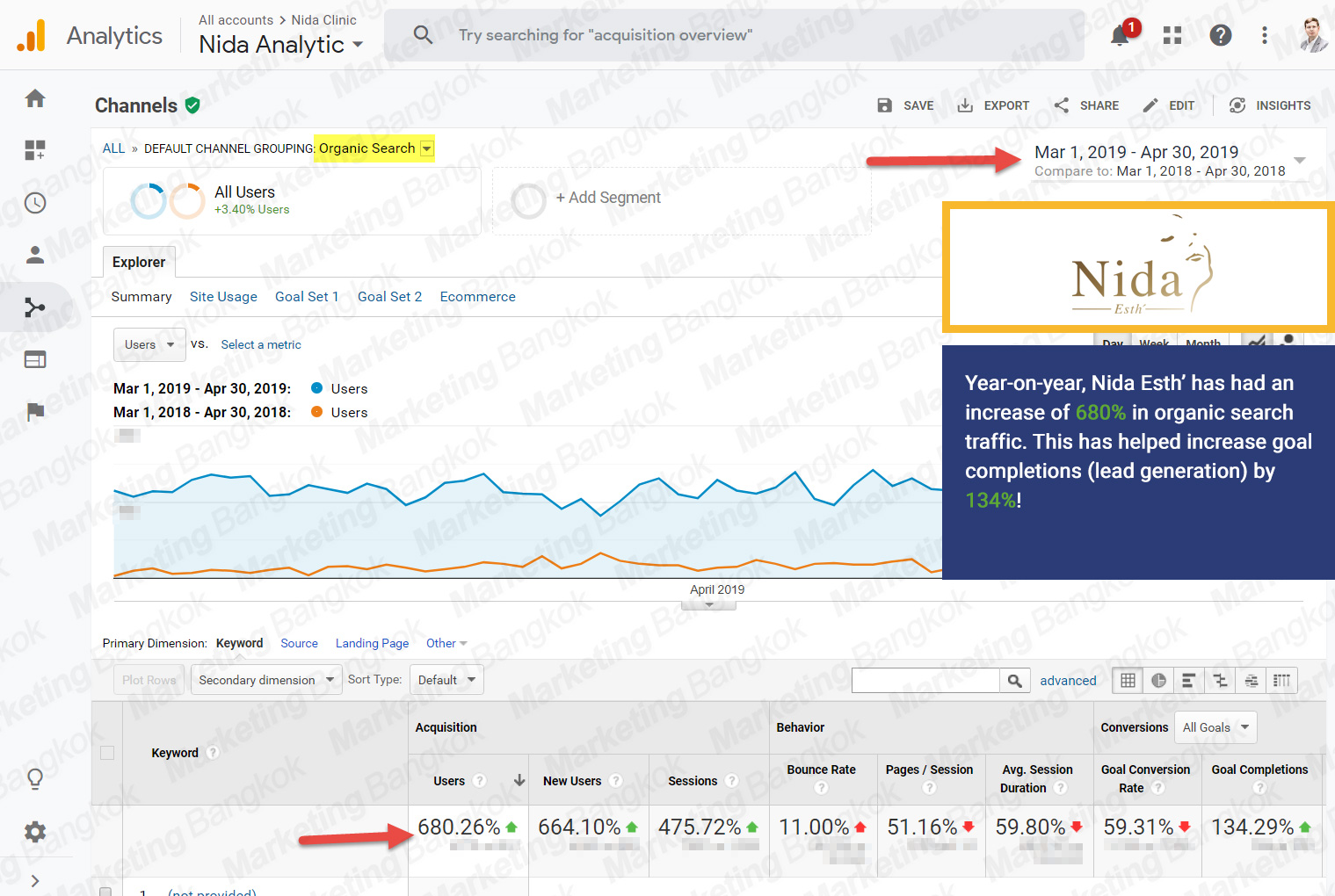Switch to Goal Set 1 view
The height and width of the screenshot is (896, 1335).
(x=307, y=297)
